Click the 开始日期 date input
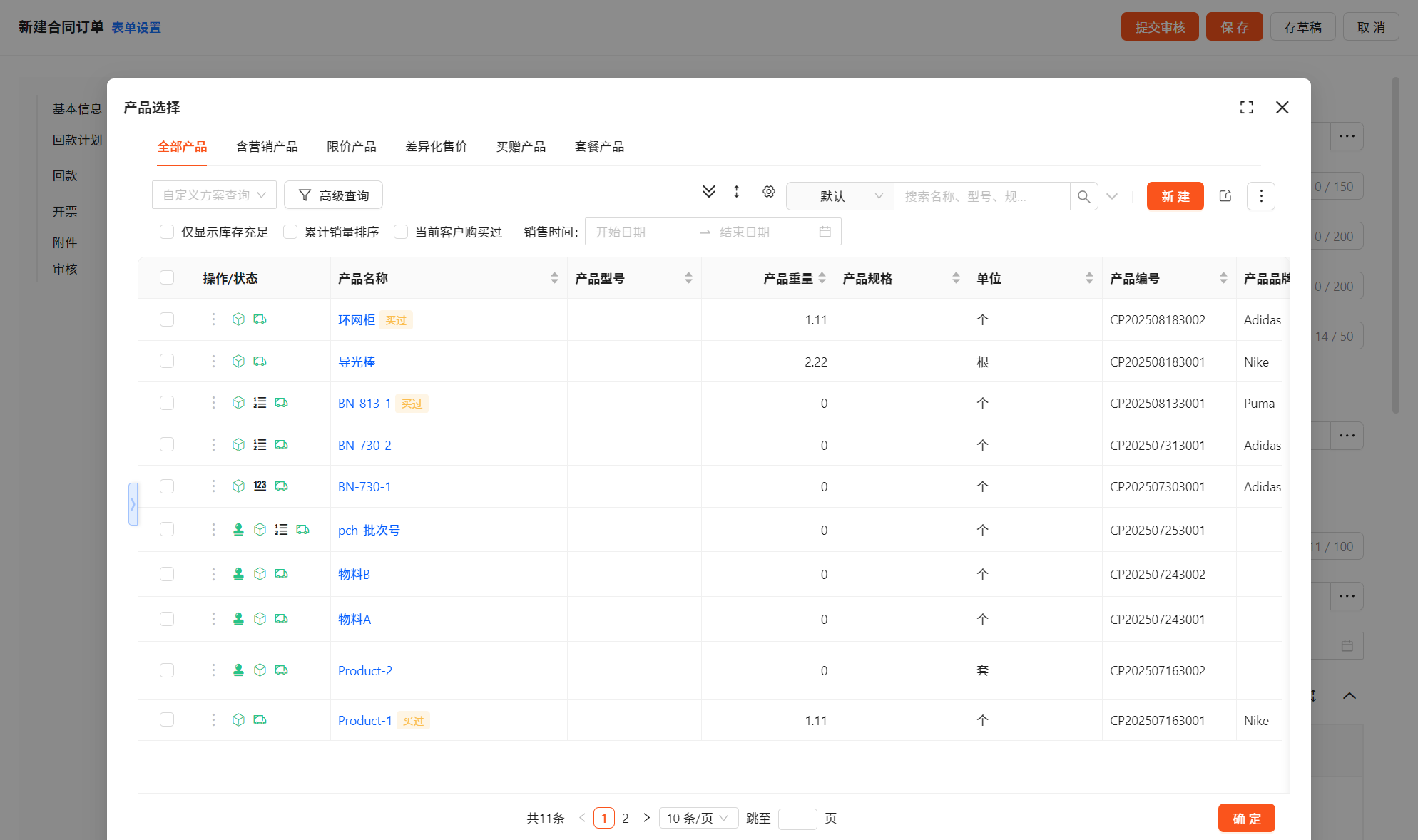The width and height of the screenshot is (1418, 840). 642,232
